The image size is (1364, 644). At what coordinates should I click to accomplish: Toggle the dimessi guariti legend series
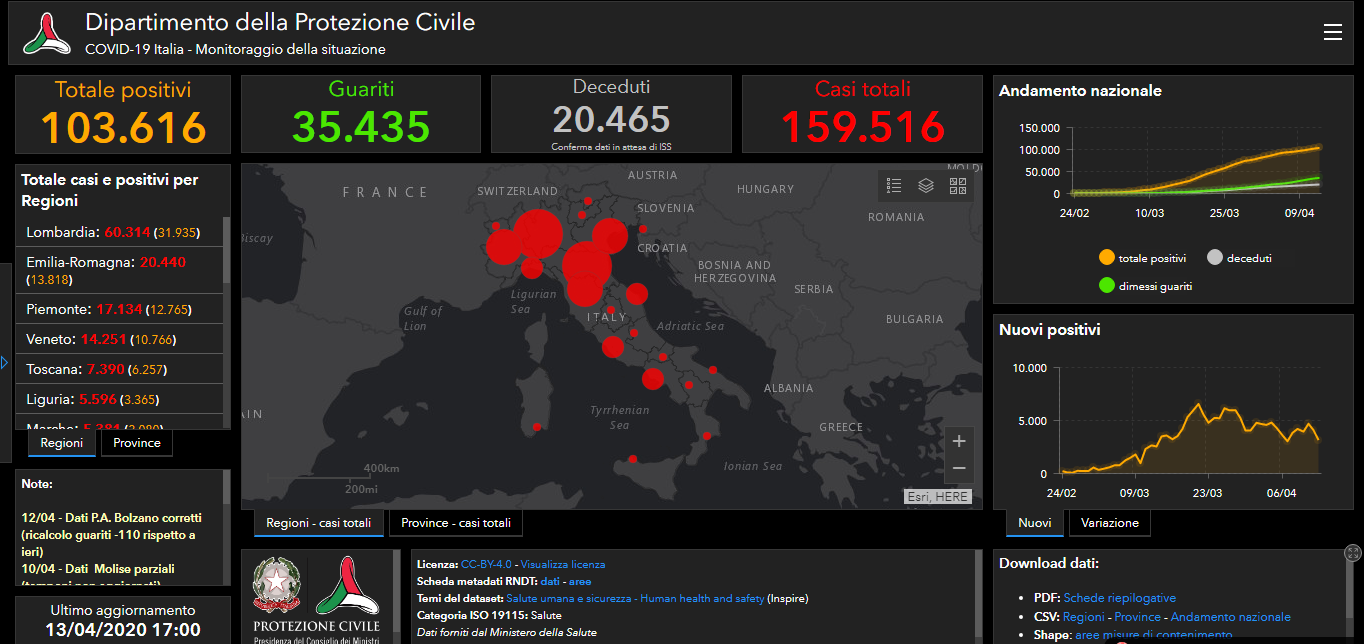1146,286
